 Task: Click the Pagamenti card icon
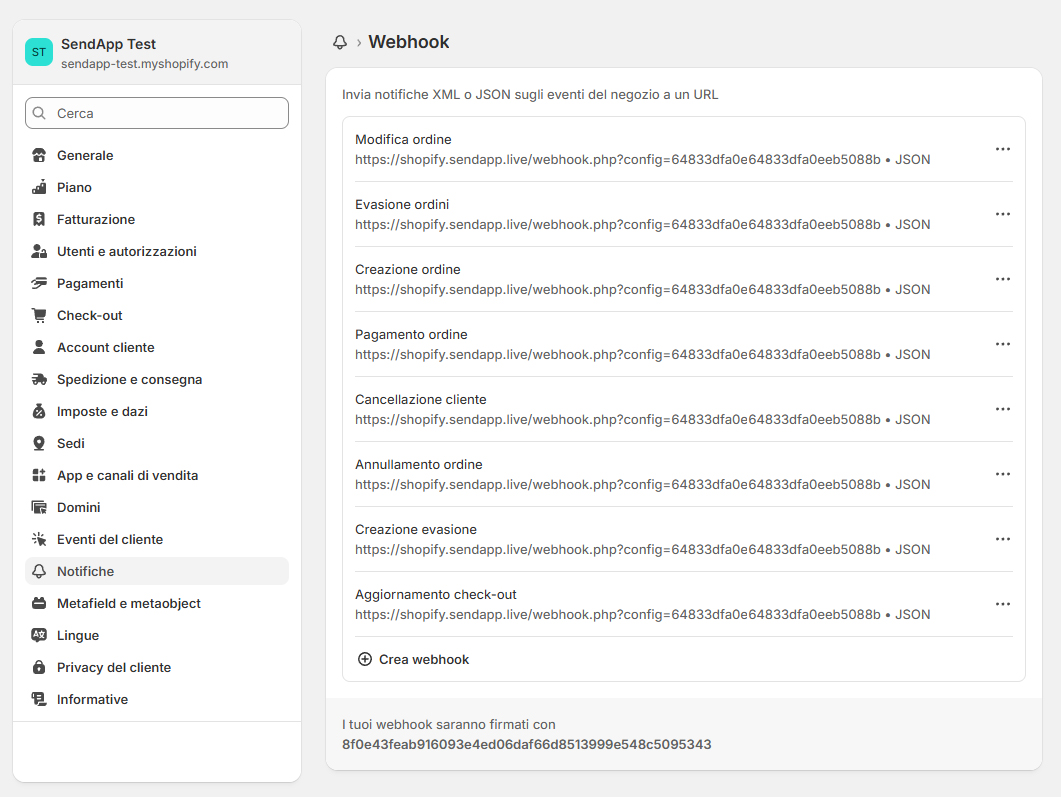pyautogui.click(x=39, y=283)
